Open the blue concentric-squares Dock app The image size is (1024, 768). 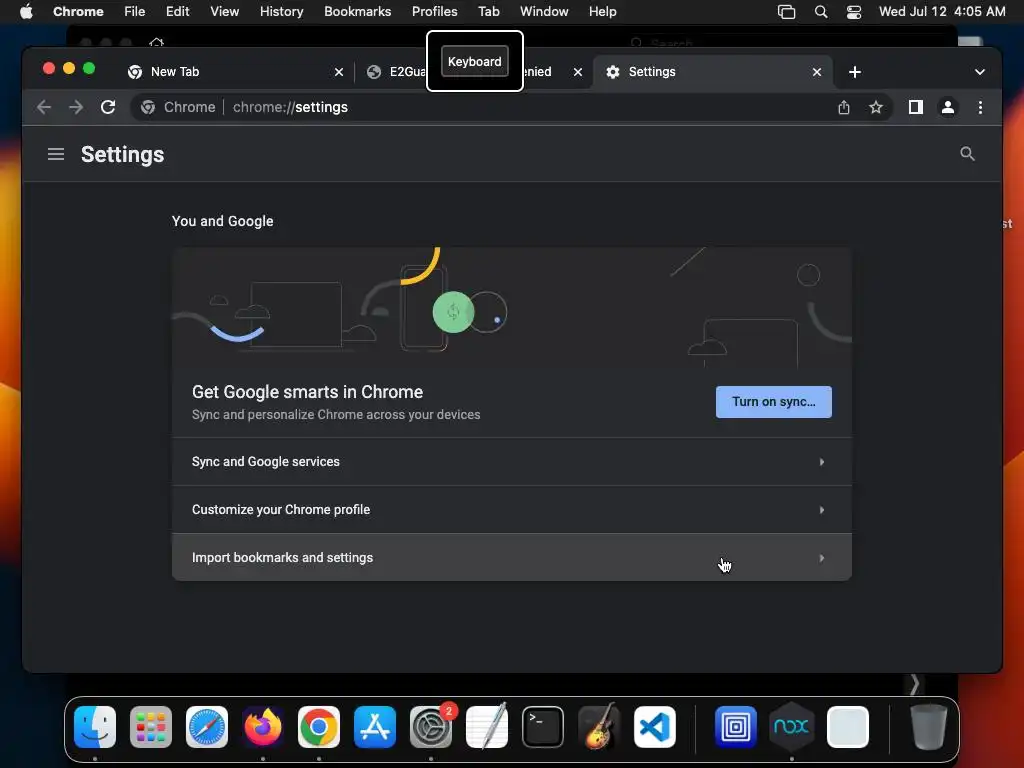pyautogui.click(x=735, y=727)
